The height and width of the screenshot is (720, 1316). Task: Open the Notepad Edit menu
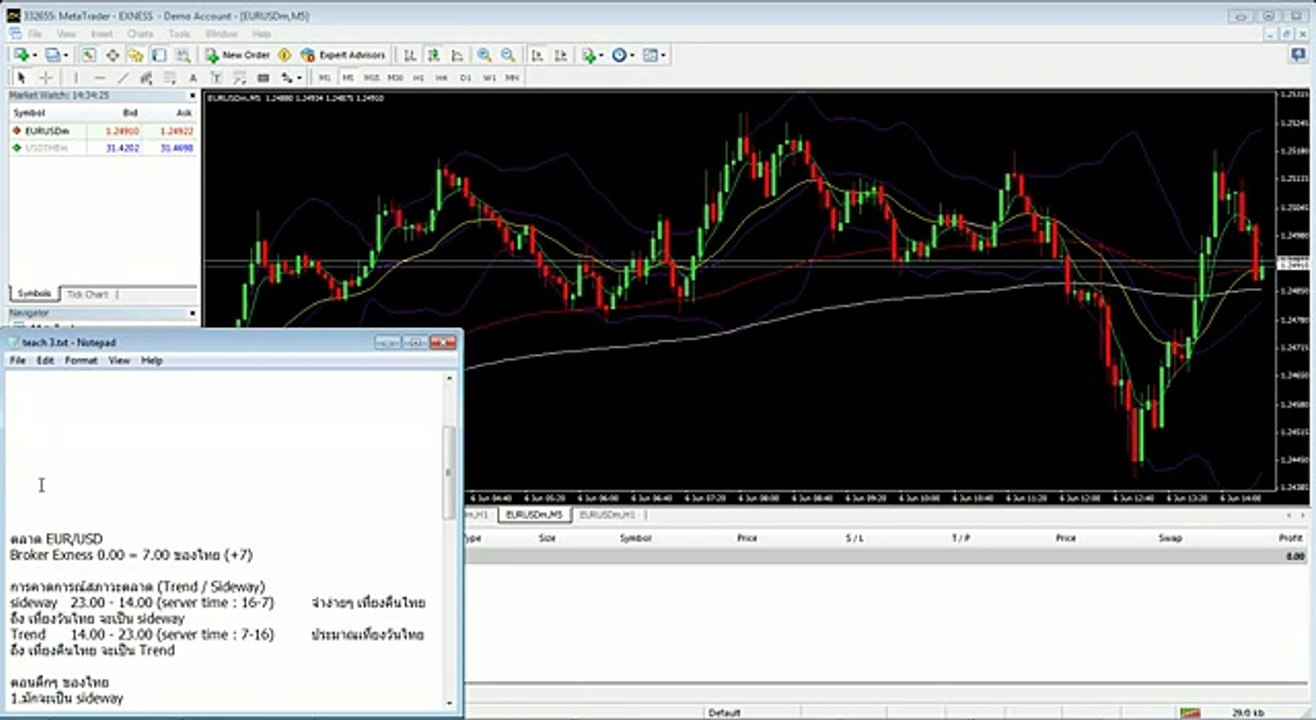[45, 360]
